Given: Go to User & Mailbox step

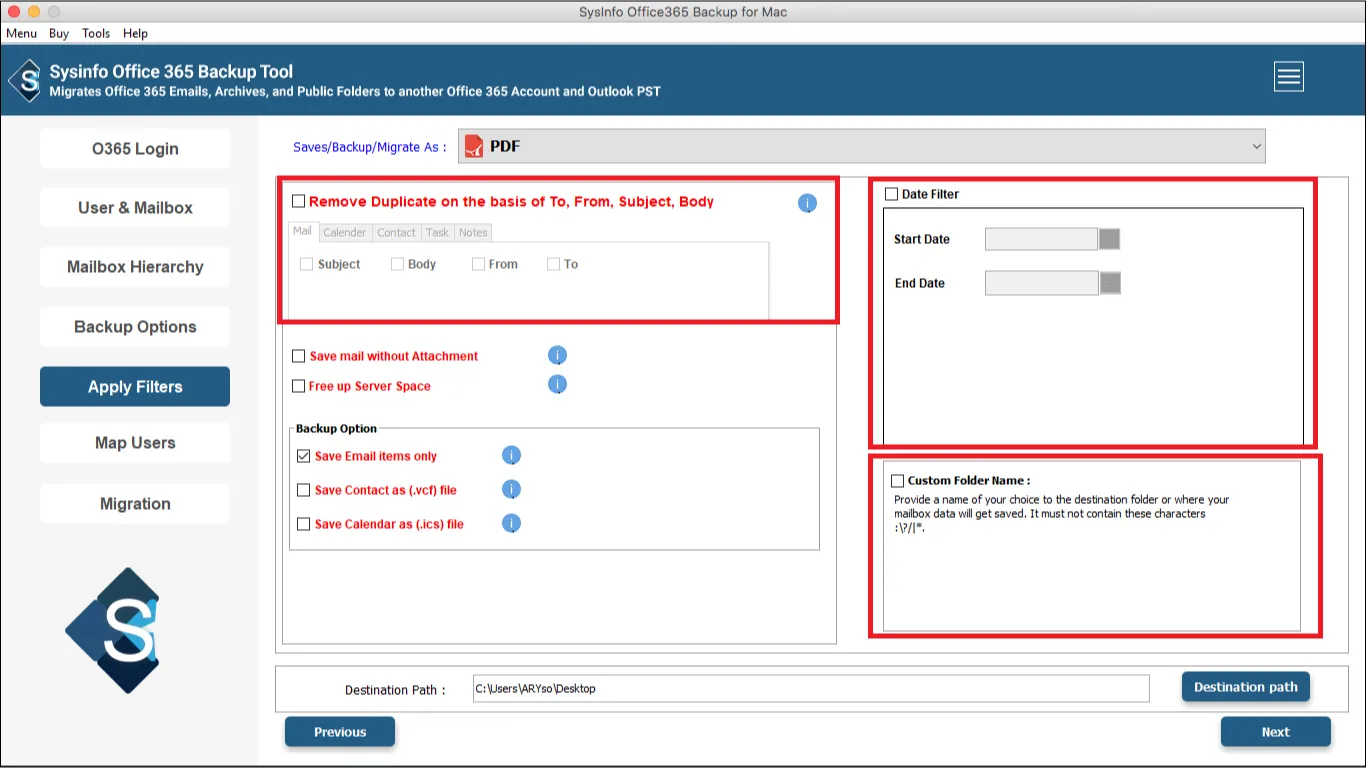Looking at the screenshot, I should pyautogui.click(x=135, y=208).
